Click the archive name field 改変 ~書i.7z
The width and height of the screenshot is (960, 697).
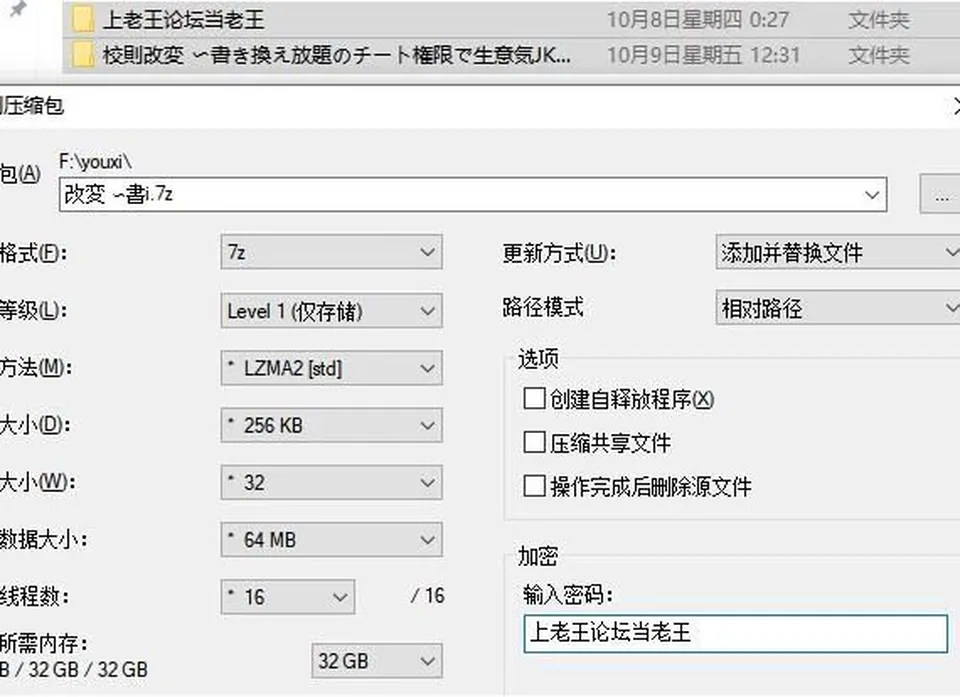[x=473, y=195]
